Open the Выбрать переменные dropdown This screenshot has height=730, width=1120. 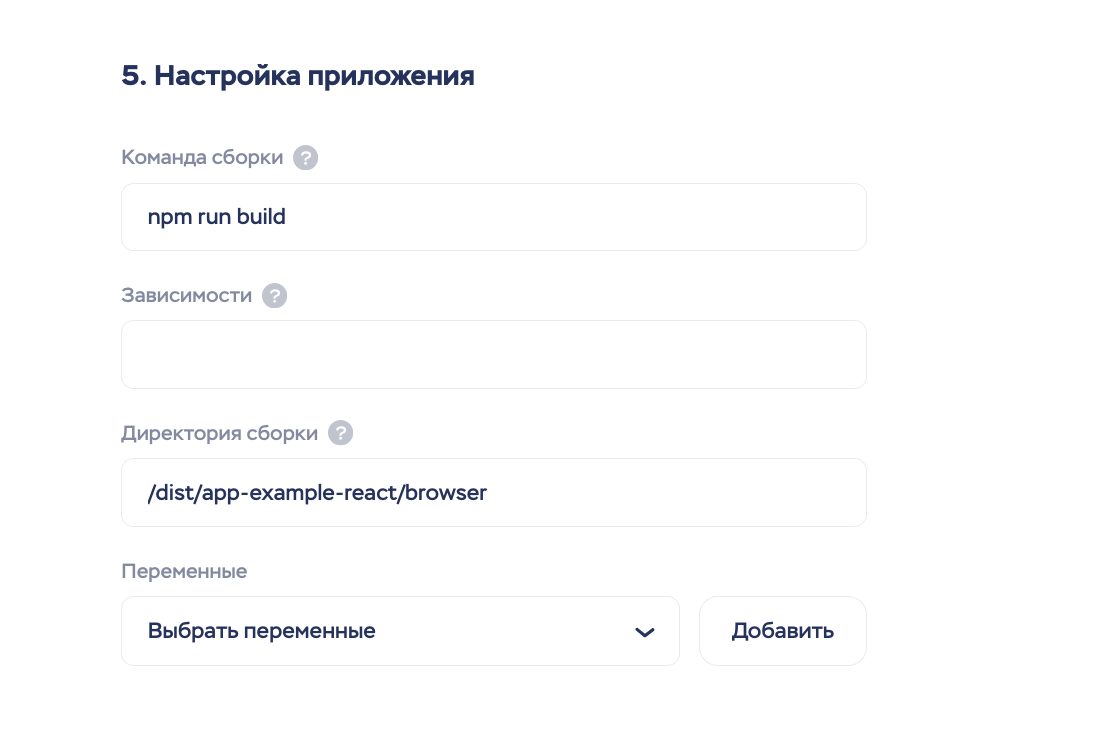(400, 631)
